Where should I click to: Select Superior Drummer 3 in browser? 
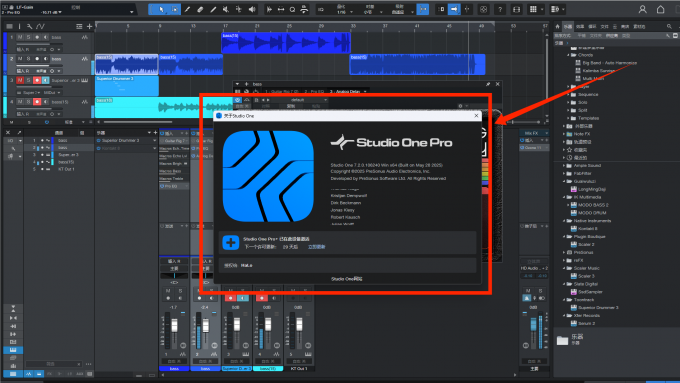[598, 308]
